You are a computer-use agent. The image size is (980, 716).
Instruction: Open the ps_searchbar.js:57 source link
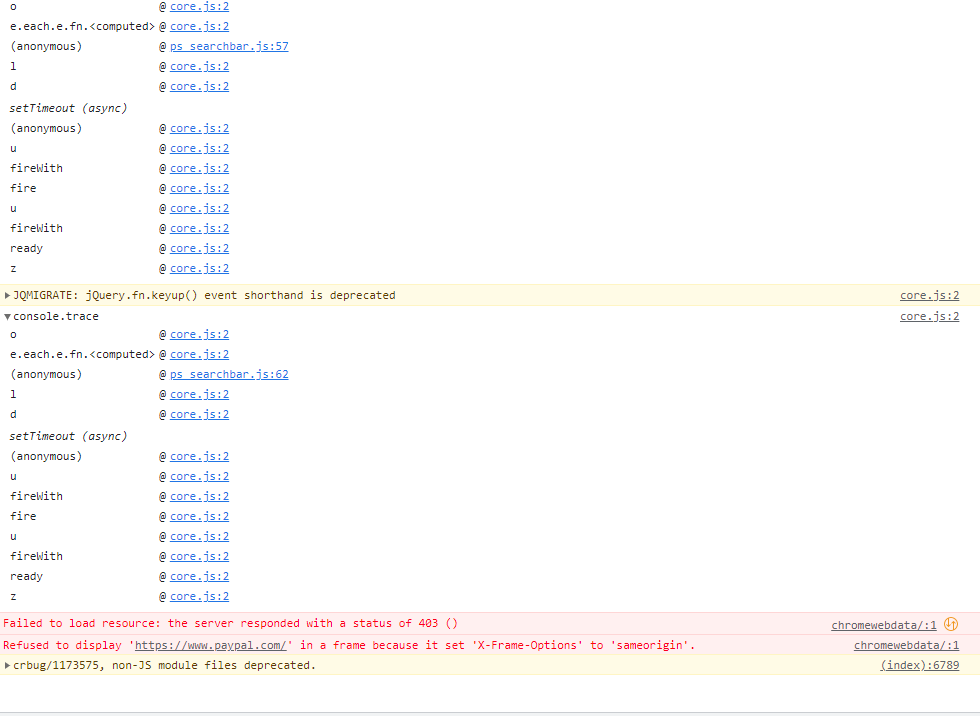pyautogui.click(x=229, y=46)
